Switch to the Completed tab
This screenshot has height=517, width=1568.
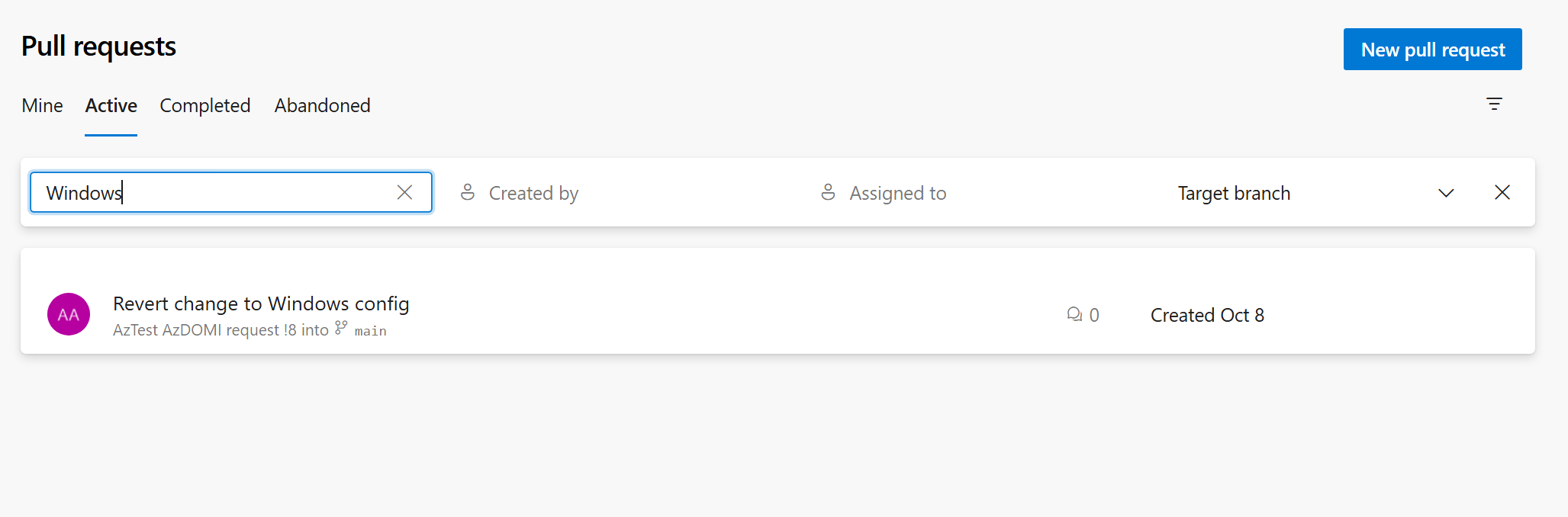click(204, 105)
